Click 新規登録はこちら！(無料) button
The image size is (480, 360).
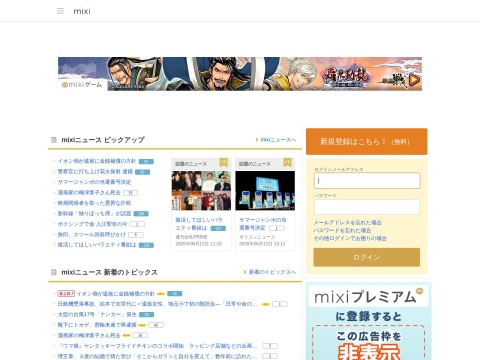pyautogui.click(x=367, y=142)
